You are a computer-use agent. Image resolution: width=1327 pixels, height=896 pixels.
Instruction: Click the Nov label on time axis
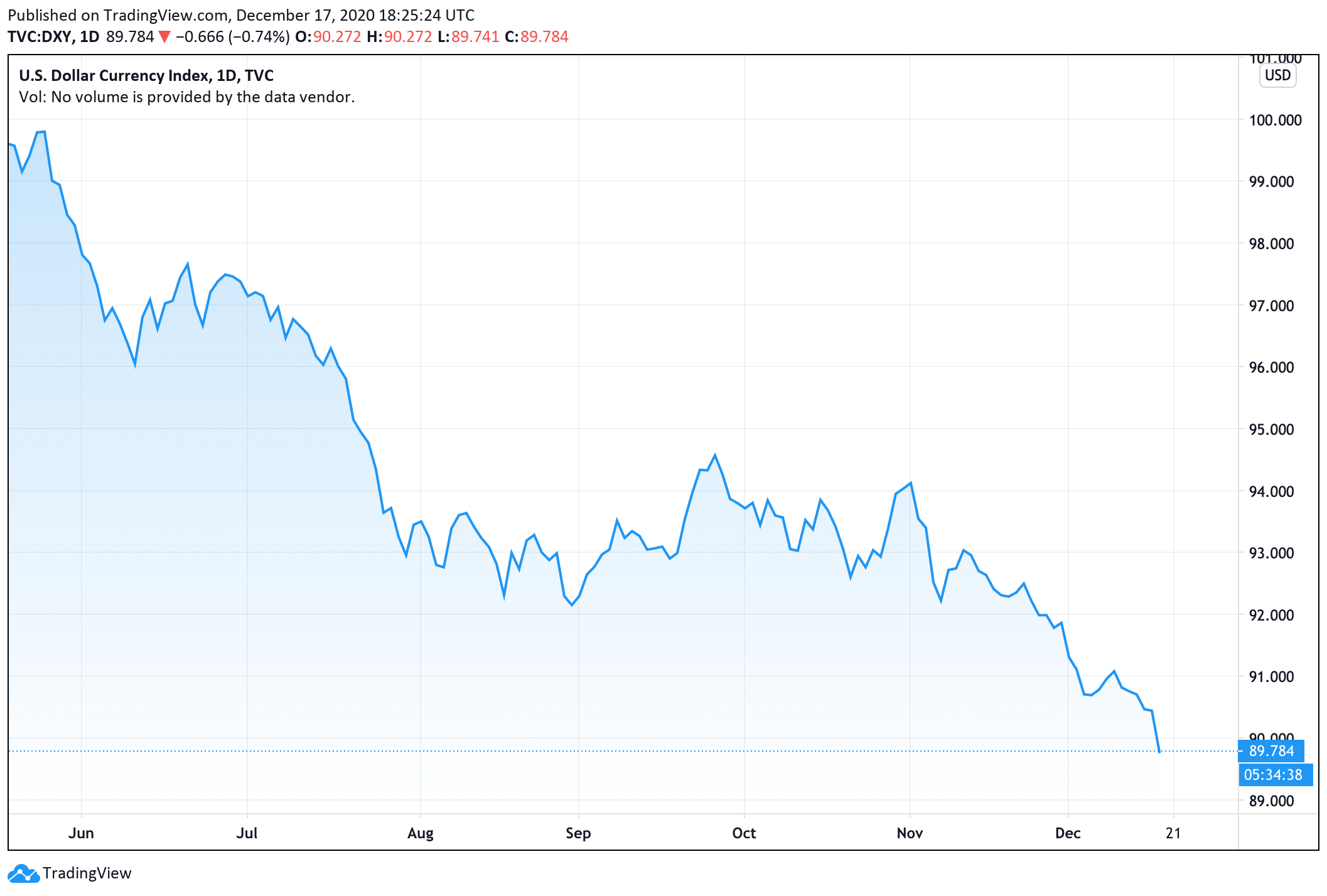910,833
